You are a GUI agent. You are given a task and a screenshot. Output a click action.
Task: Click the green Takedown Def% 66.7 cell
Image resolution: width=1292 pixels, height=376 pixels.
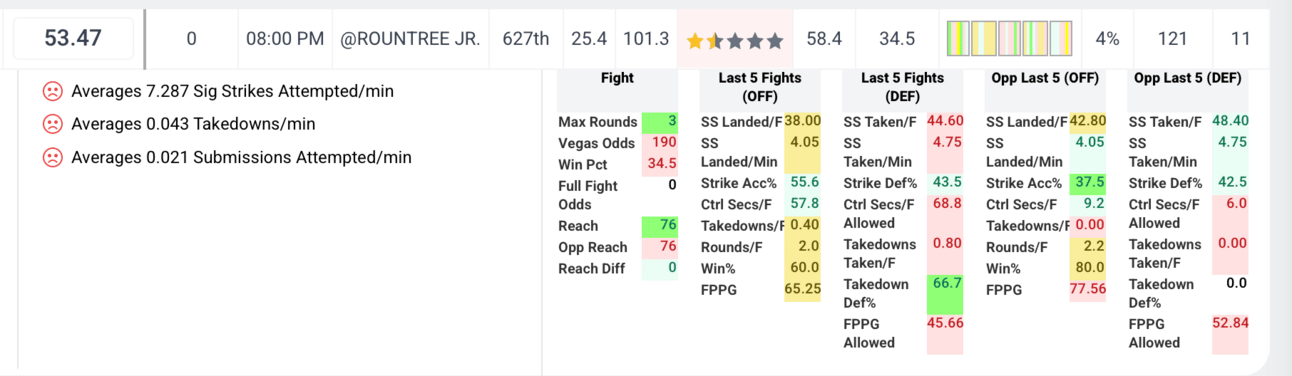(x=945, y=293)
